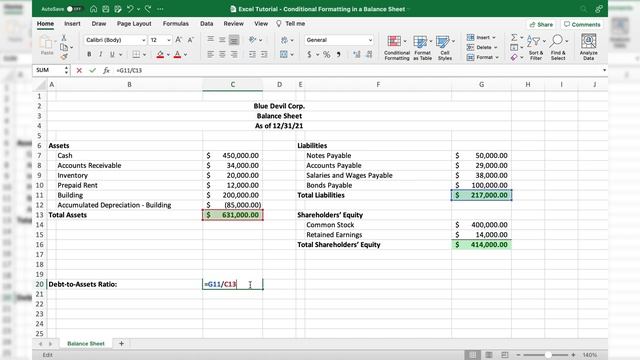
Task: Open the Page Layout ribbon tab
Action: [134, 24]
